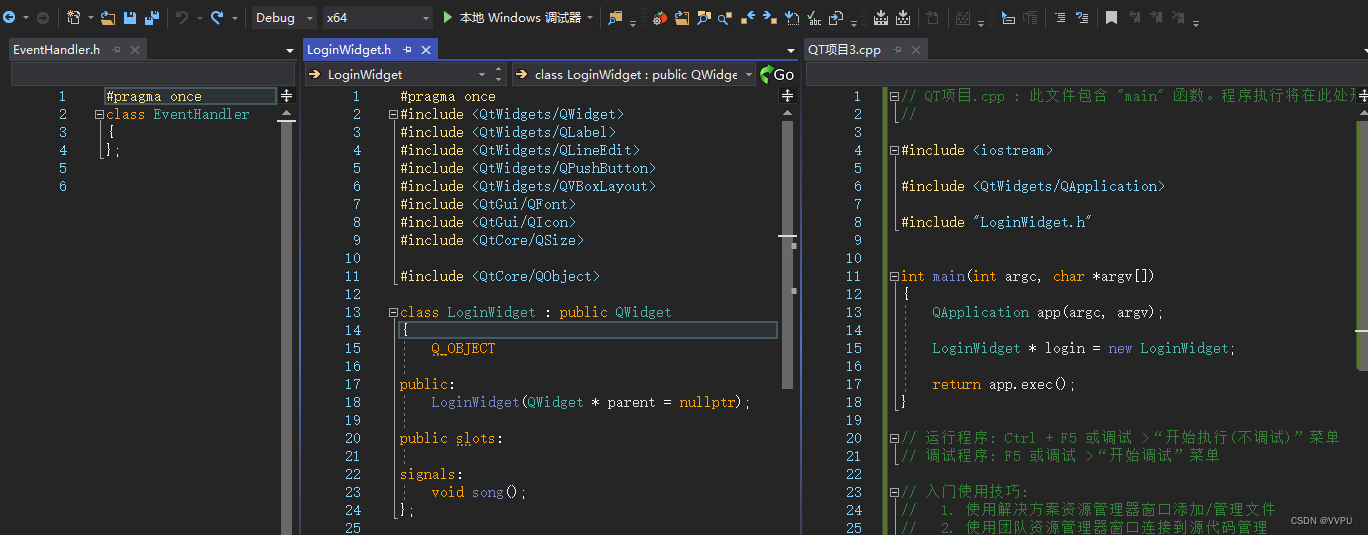Toggle a bookmark with the toolbar bookmark icon

[1111, 17]
